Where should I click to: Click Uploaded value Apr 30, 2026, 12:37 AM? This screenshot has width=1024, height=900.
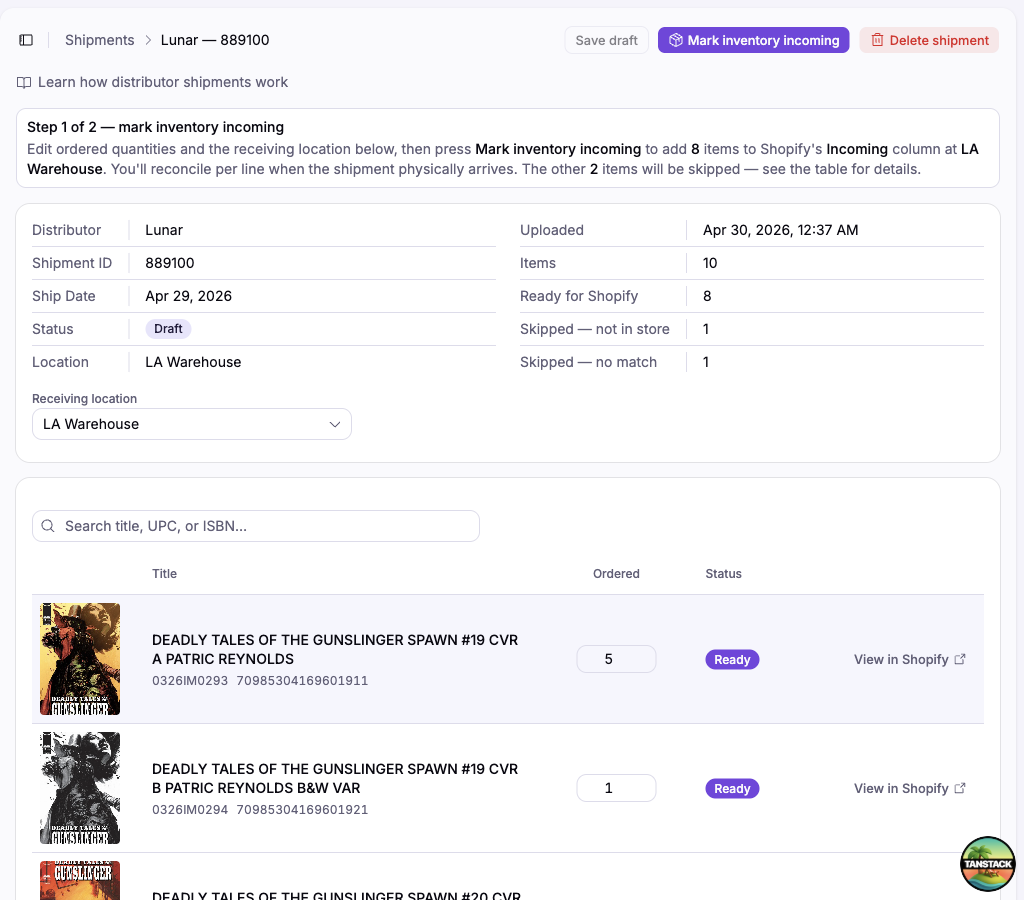[x=780, y=231]
